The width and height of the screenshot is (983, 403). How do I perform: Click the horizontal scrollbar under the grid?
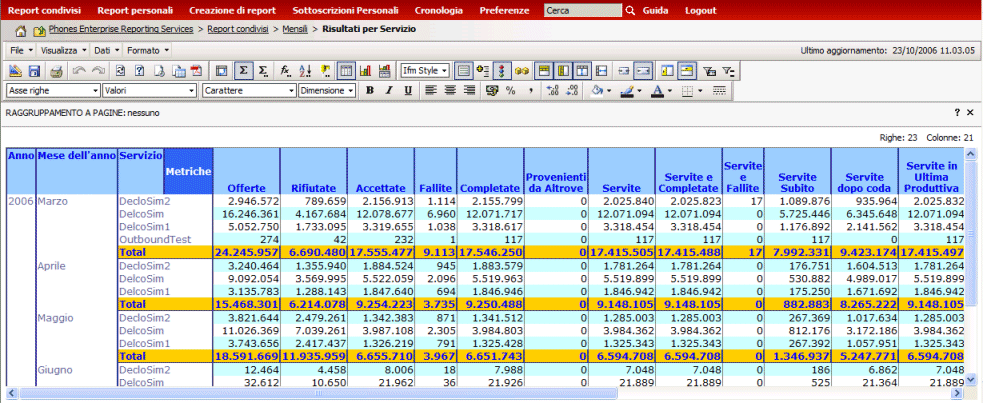[x=320, y=394]
